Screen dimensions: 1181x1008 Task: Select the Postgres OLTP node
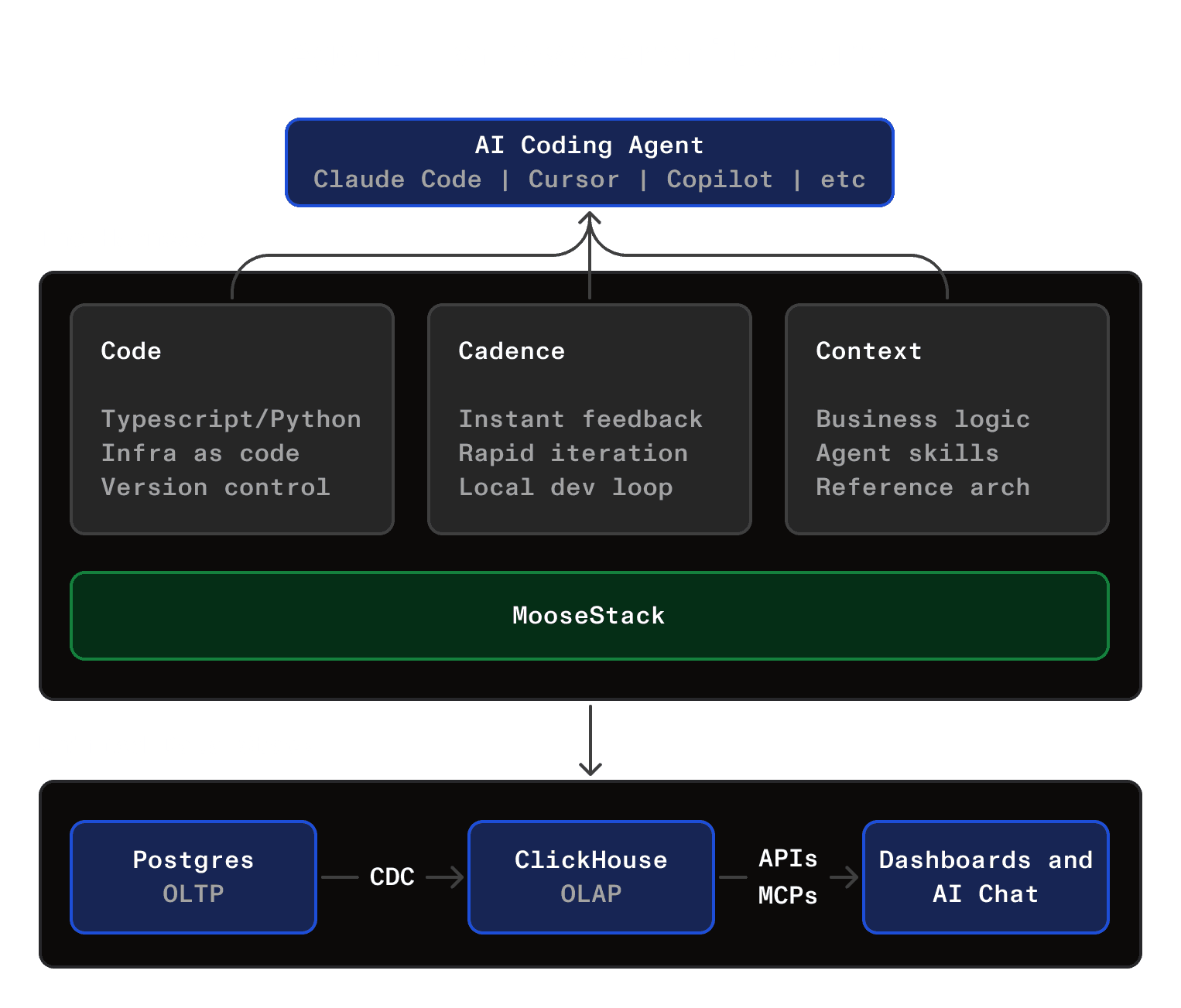pyautogui.click(x=193, y=876)
